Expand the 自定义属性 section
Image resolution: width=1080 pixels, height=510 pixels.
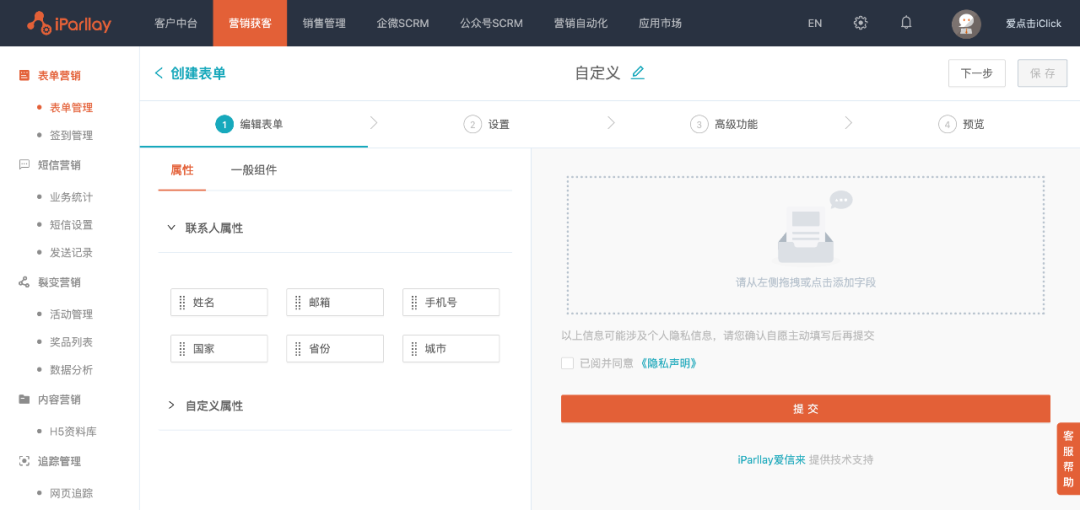tap(171, 405)
